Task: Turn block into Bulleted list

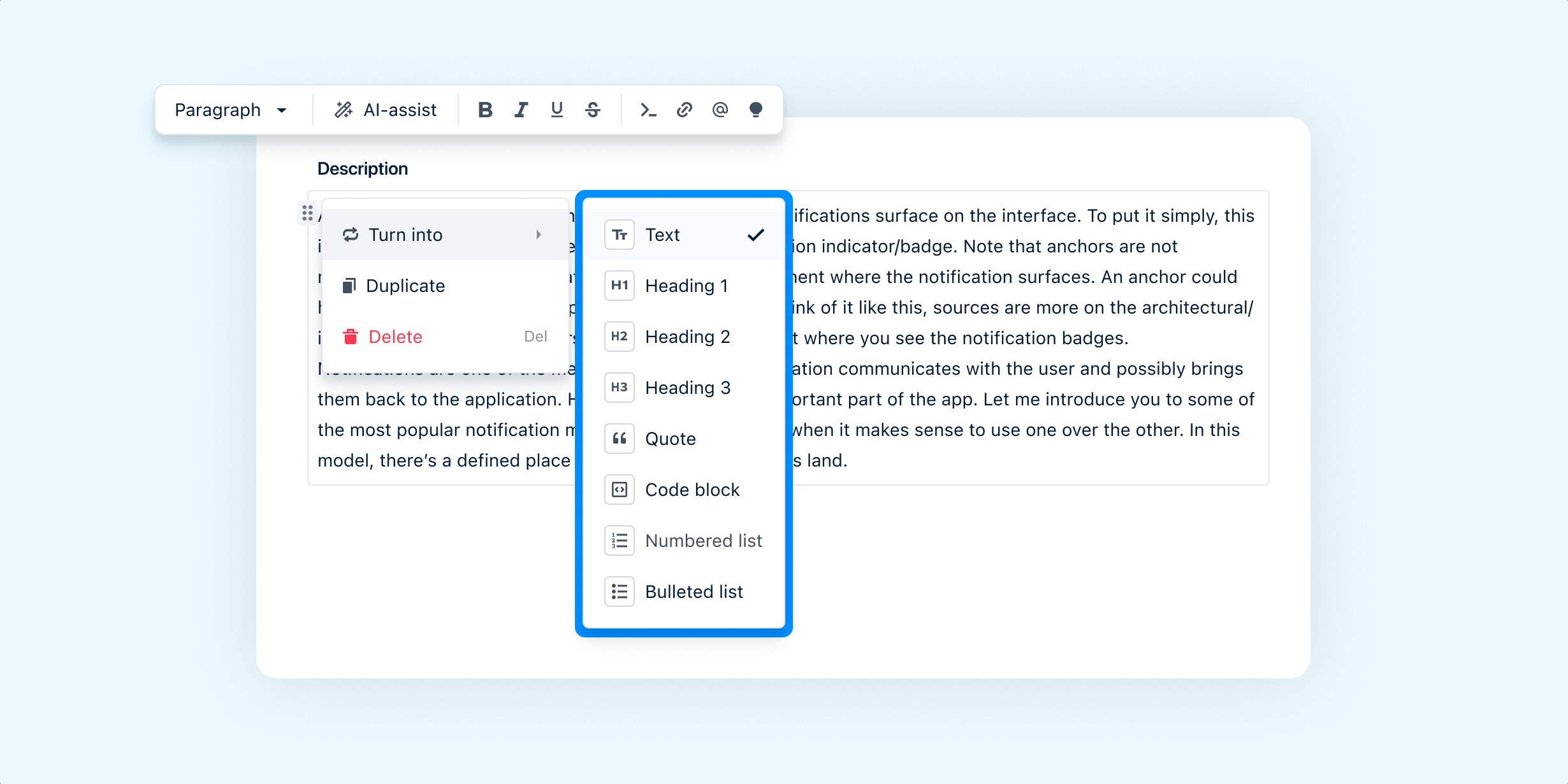Action: (x=684, y=592)
